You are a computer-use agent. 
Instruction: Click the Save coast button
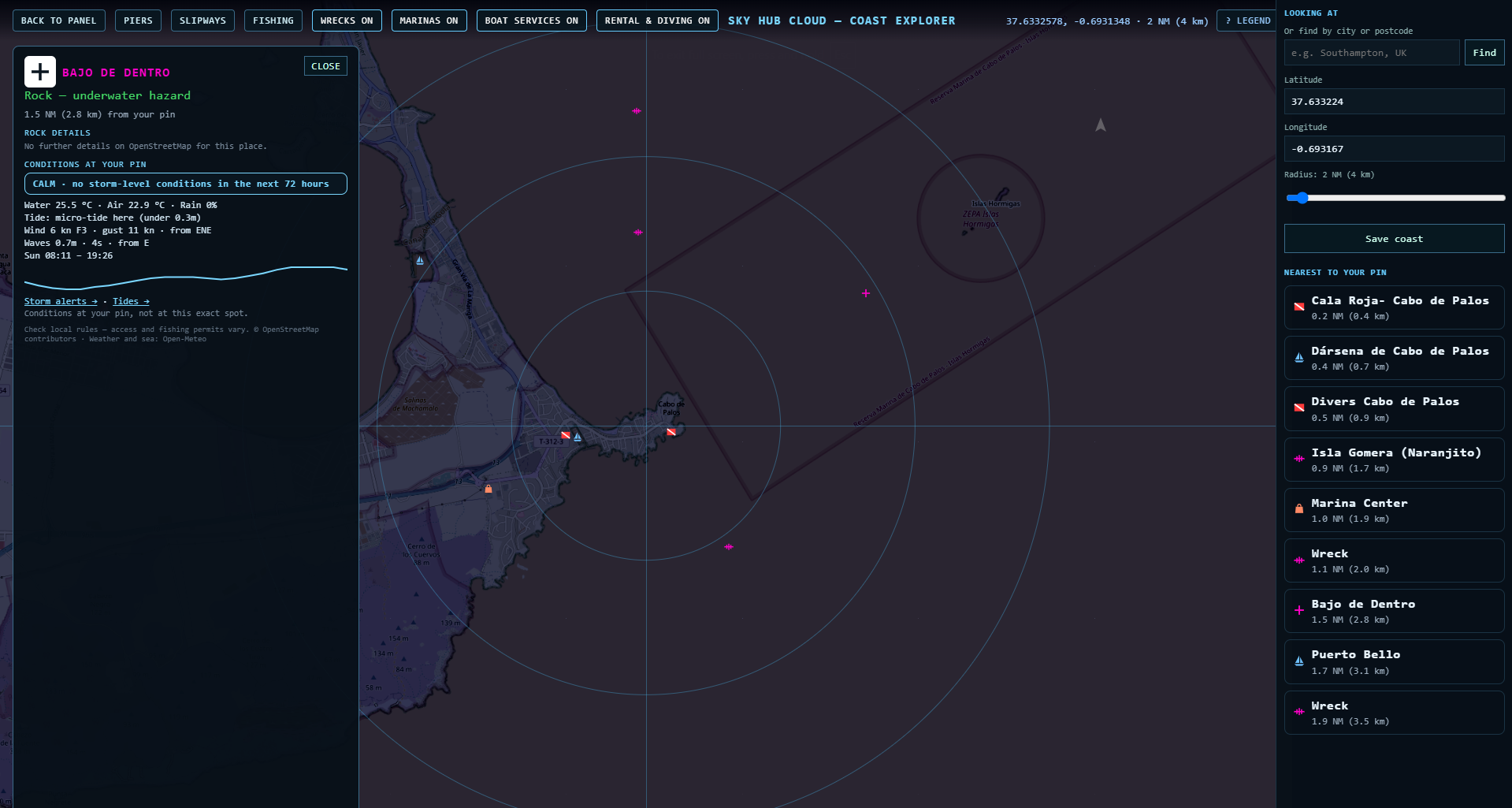point(1394,239)
